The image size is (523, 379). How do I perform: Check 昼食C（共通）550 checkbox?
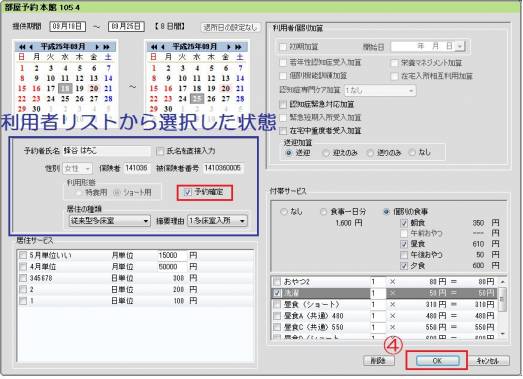(277, 327)
